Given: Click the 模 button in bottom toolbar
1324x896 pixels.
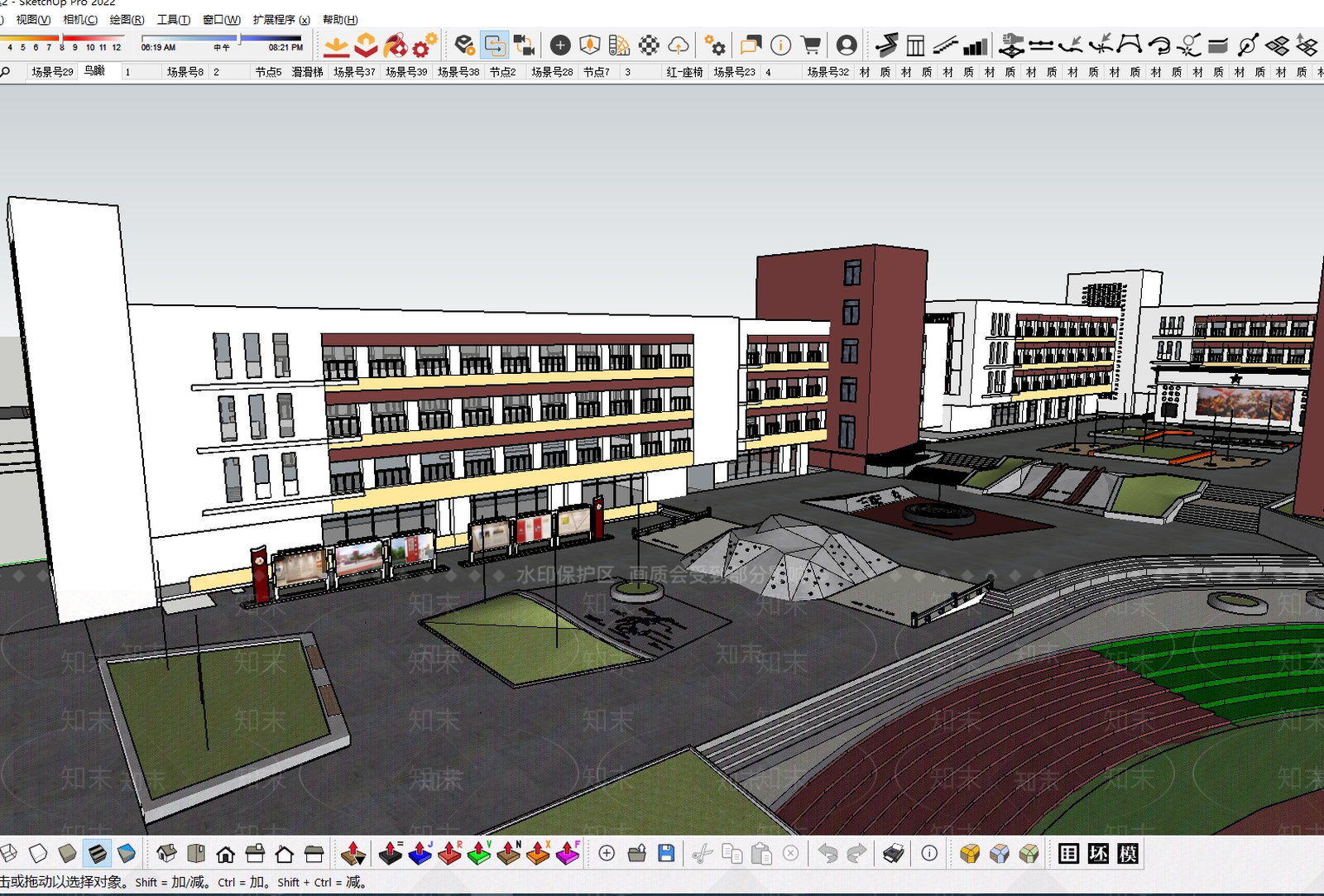Looking at the screenshot, I should pyautogui.click(x=1127, y=853).
